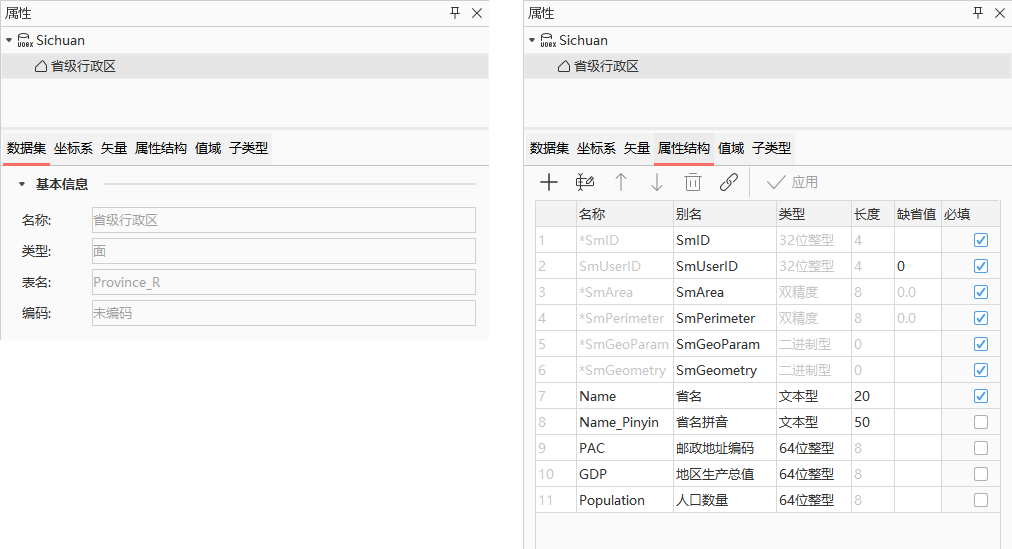Switch to 坐标系 tab in left panel
Image resolution: width=1012 pixels, height=549 pixels.
click(x=73, y=148)
